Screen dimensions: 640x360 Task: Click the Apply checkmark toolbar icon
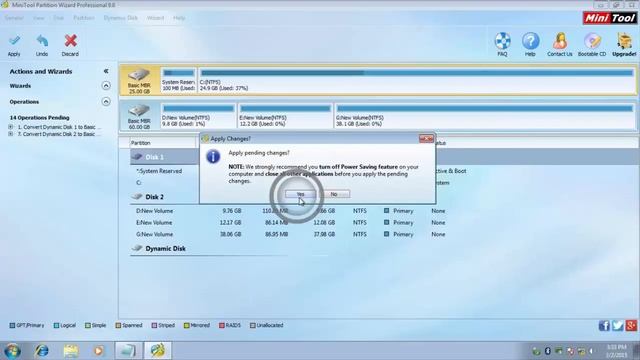(14, 41)
